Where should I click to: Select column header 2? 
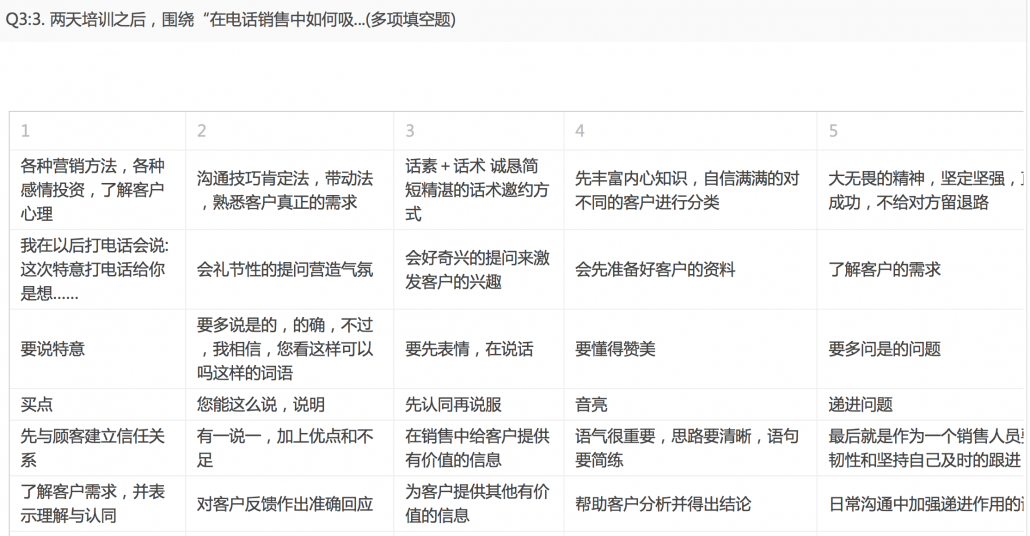click(289, 131)
